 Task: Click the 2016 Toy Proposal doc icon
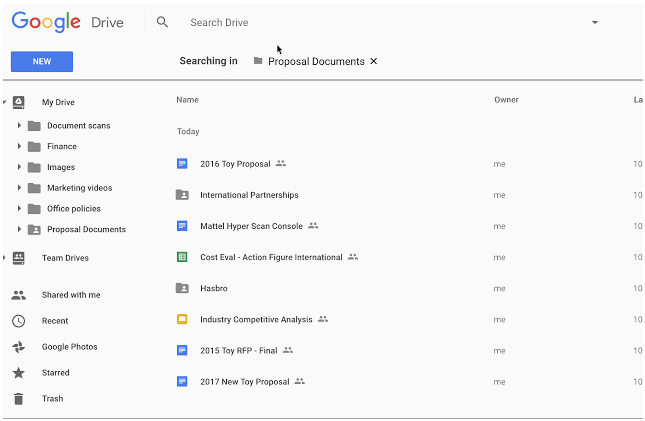182,164
